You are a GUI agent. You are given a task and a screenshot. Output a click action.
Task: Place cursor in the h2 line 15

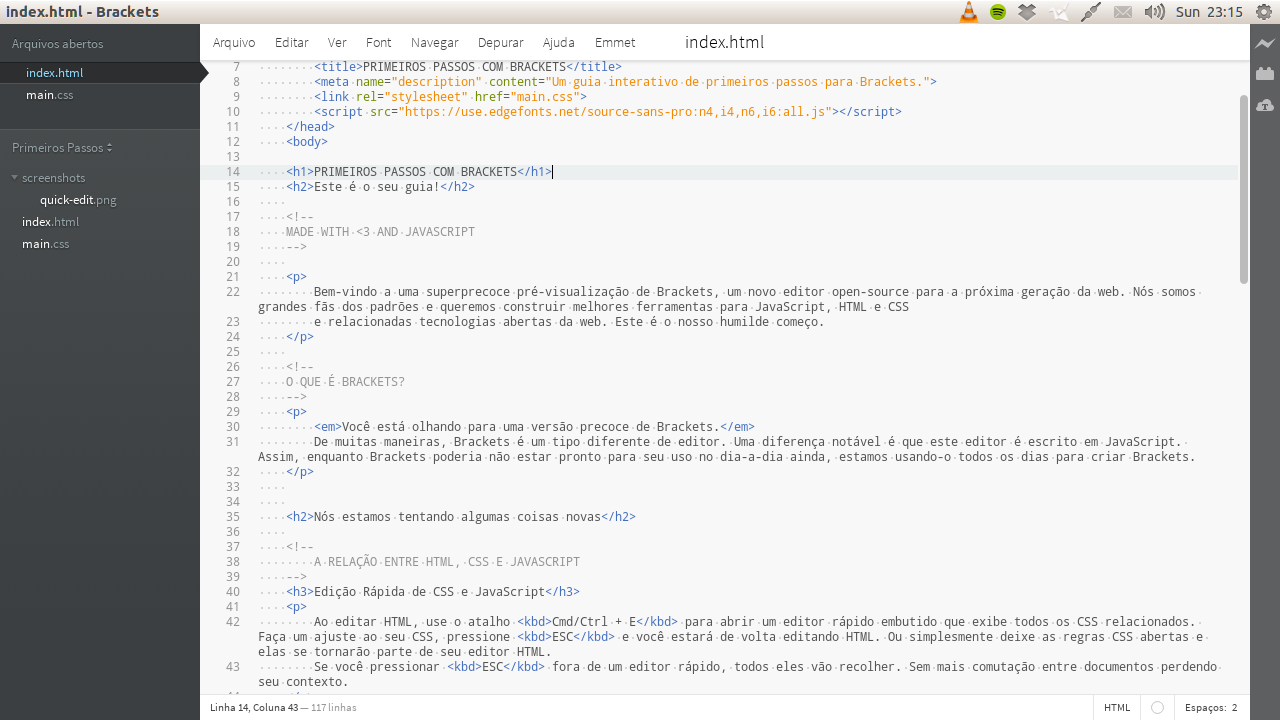coord(380,187)
